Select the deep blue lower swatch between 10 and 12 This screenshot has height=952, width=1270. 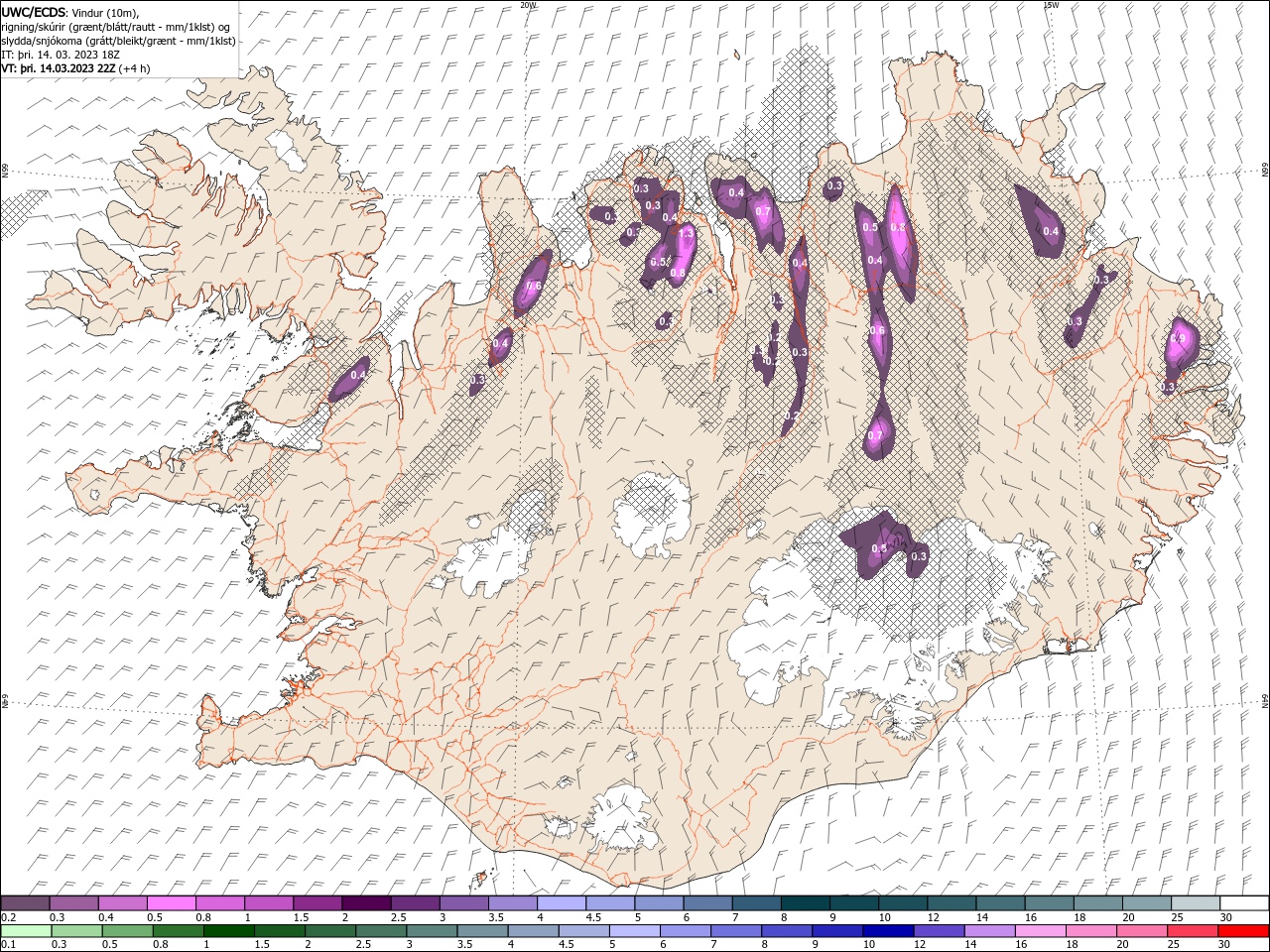(x=888, y=931)
